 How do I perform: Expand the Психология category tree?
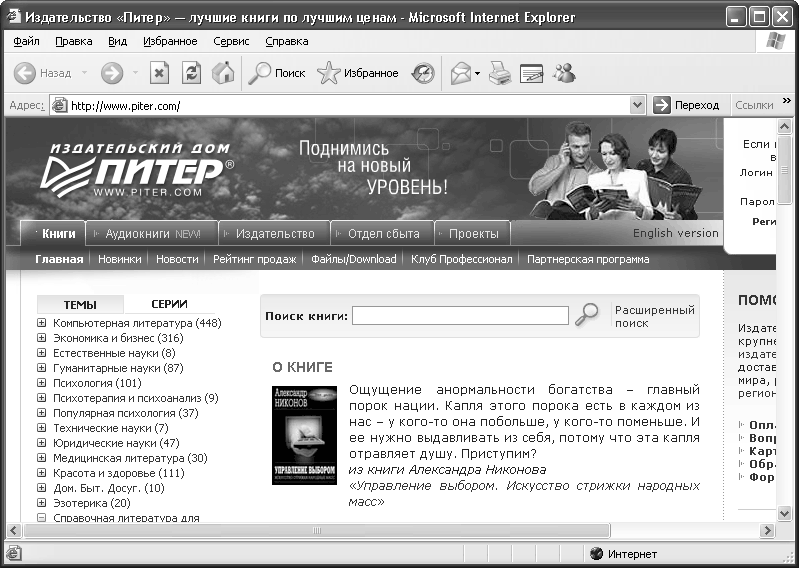tap(42, 383)
